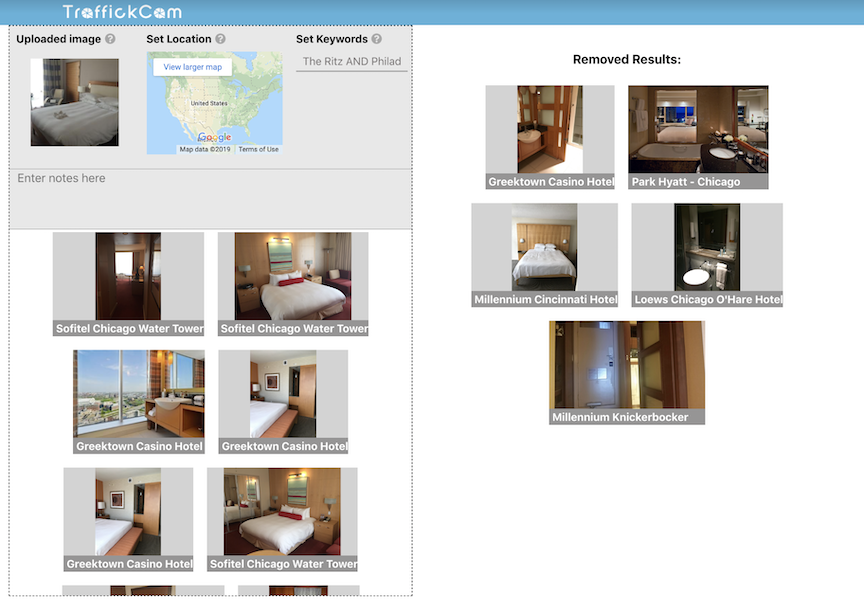Click the Loews Chicago O'Hare Hotel caption

point(708,299)
